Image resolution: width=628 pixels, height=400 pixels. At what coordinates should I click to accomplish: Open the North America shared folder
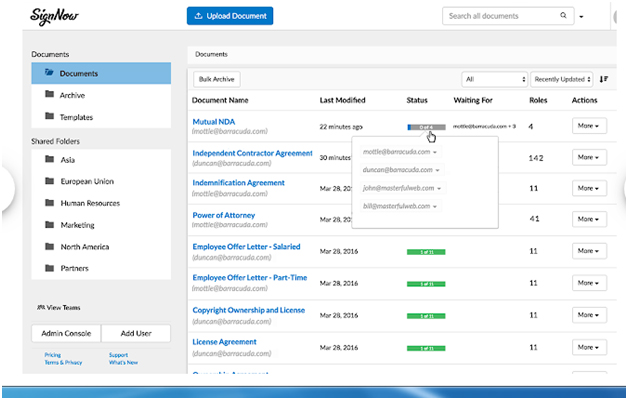pyautogui.click(x=101, y=247)
